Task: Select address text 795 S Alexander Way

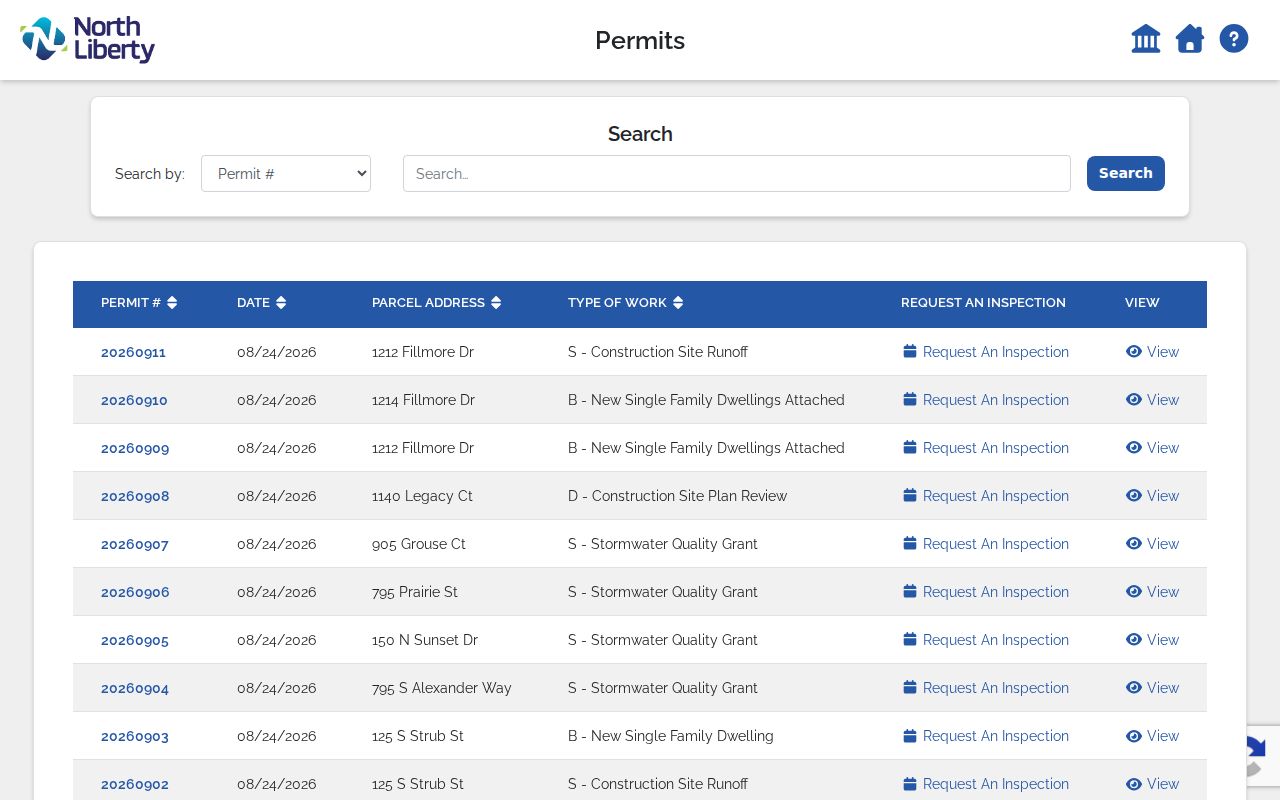Action: [x=441, y=688]
